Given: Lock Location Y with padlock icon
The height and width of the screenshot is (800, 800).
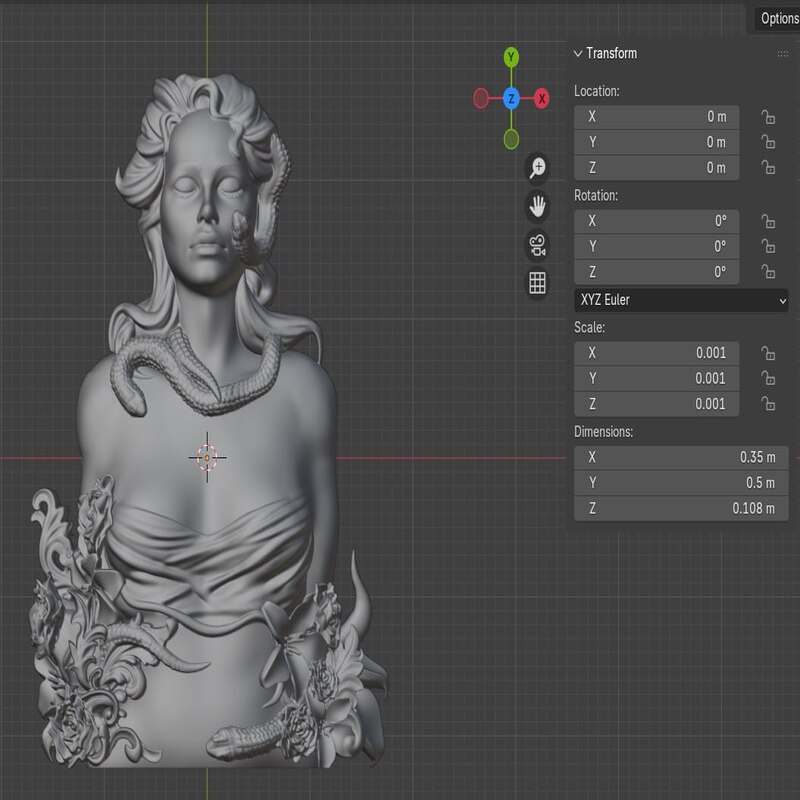Looking at the screenshot, I should [768, 142].
